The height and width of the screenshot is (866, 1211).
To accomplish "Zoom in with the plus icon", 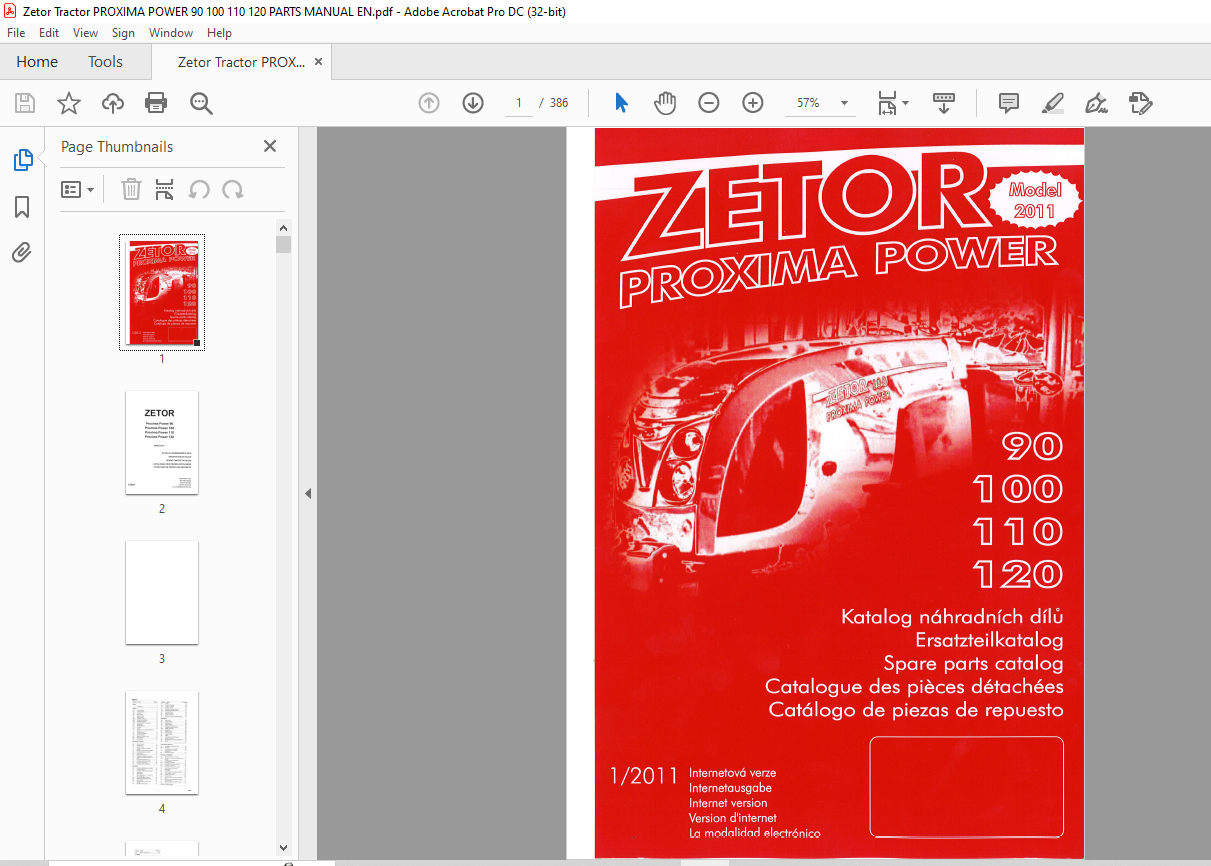I will click(x=753, y=103).
